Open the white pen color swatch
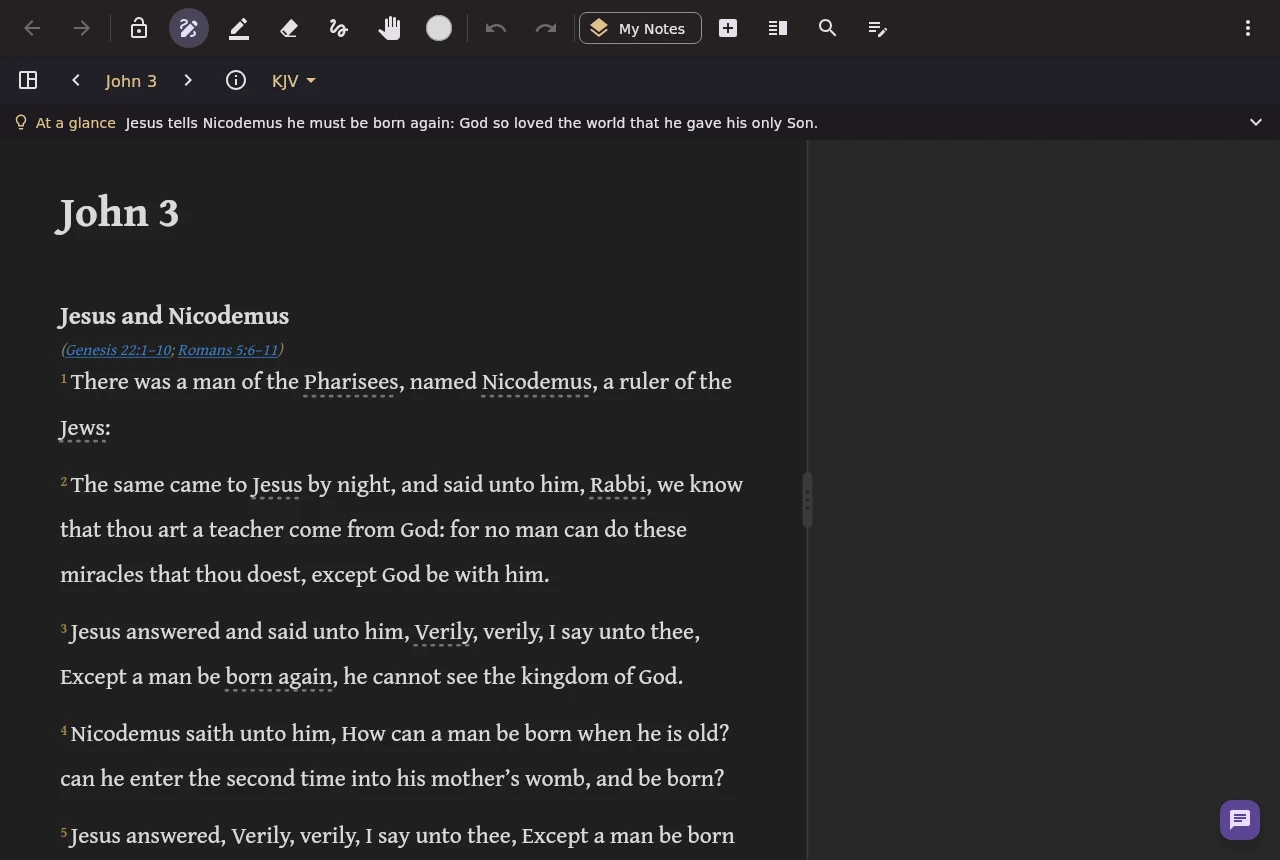 439,28
